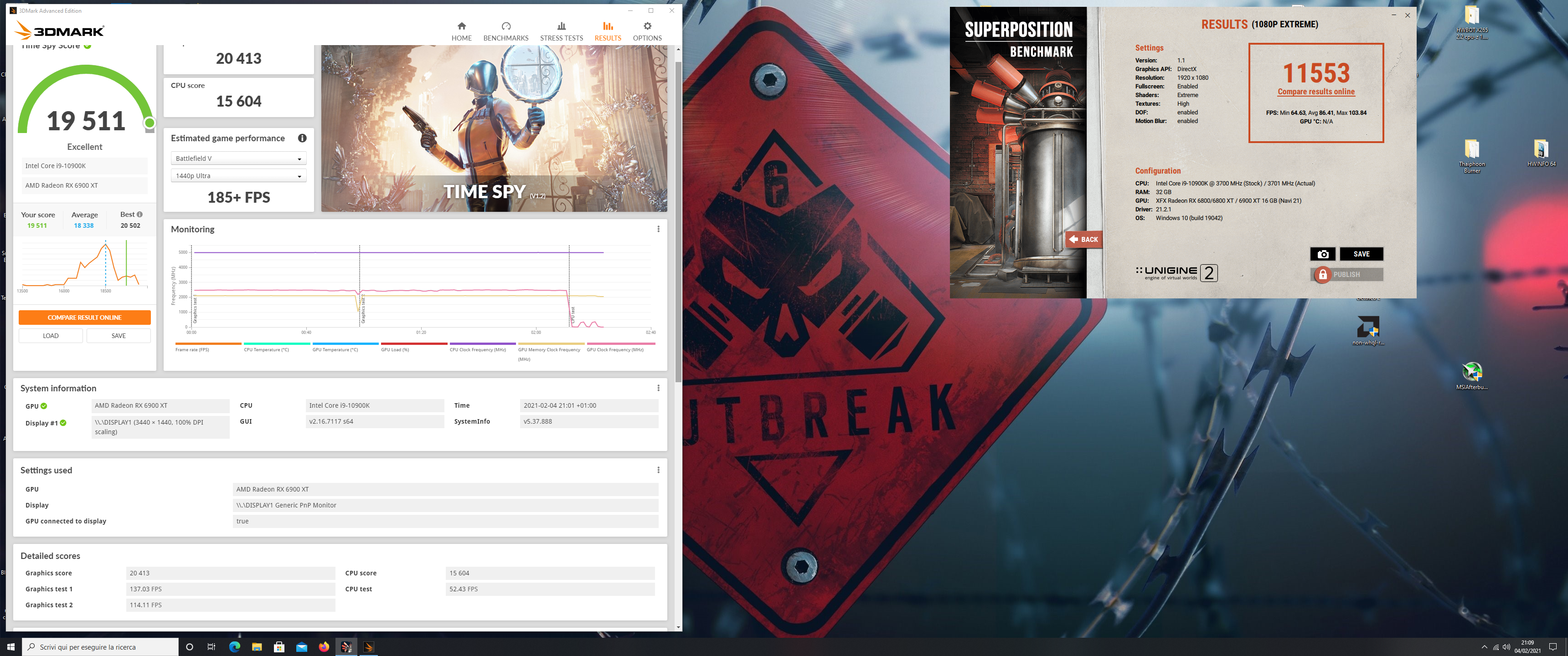Click the Cortana circle icon on the taskbar
Screen dimensions: 1568x656
[x=189, y=647]
